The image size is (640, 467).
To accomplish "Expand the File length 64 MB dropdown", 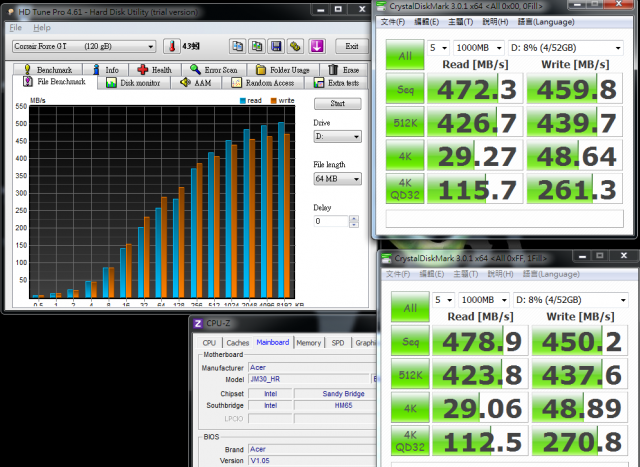I will (337, 179).
